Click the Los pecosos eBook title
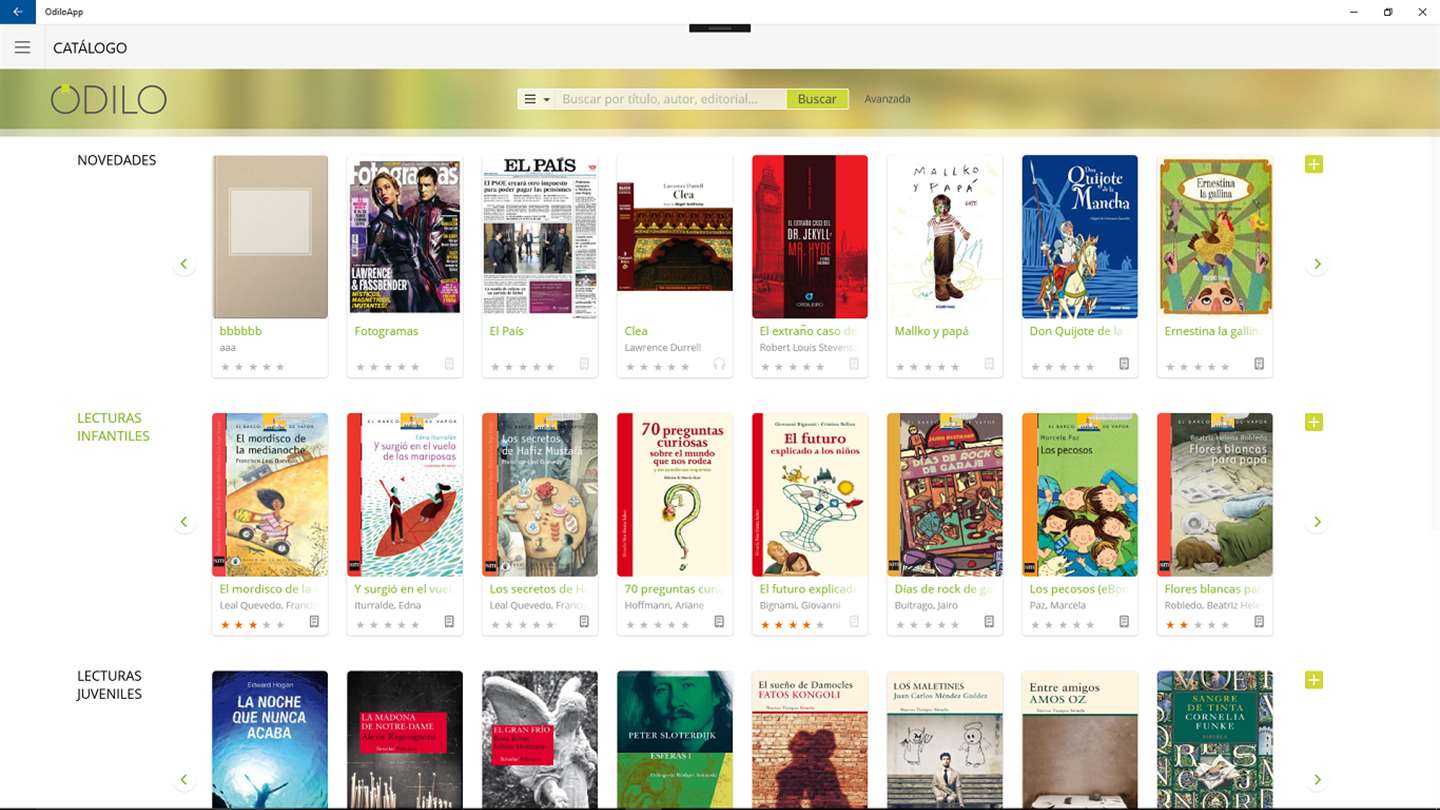 pos(1079,589)
